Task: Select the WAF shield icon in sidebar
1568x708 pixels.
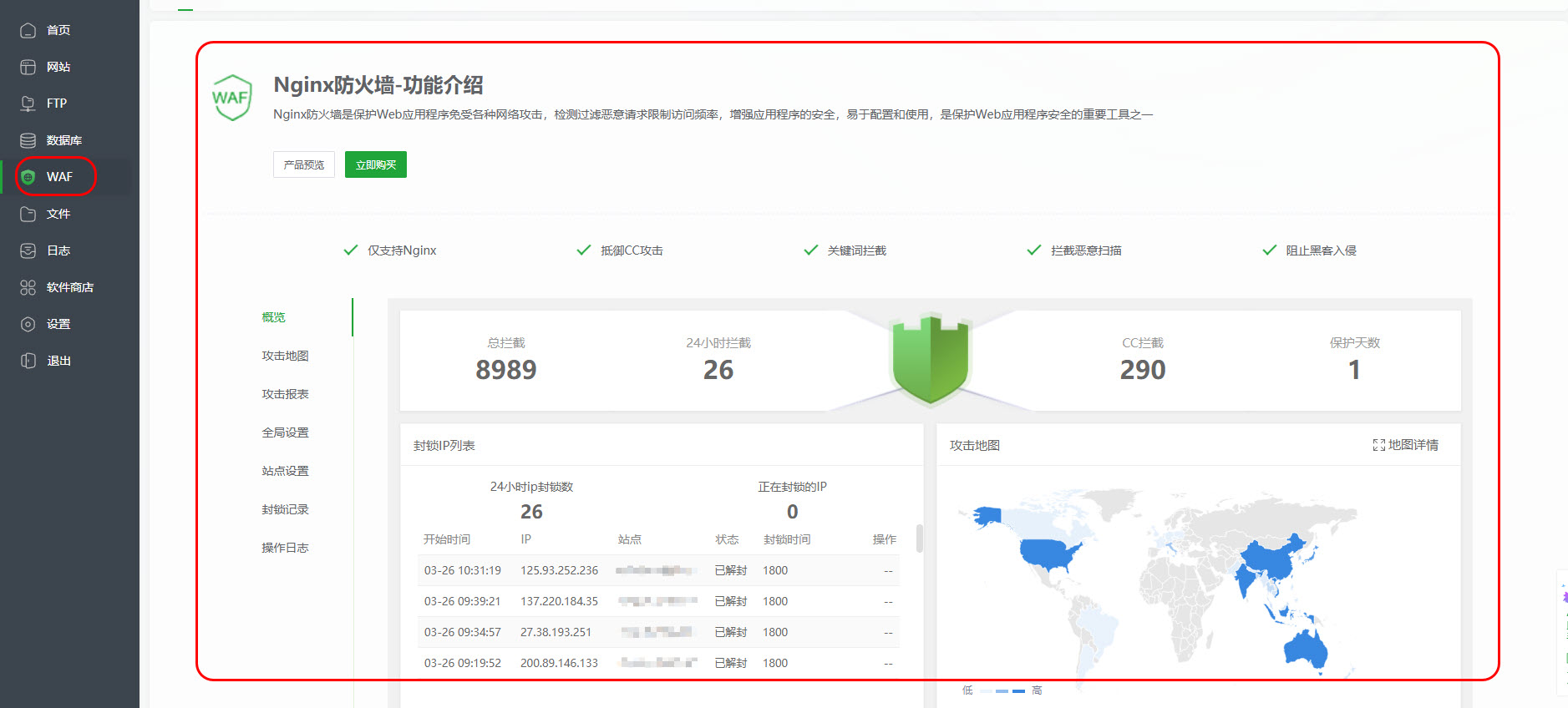Action: coord(28,177)
